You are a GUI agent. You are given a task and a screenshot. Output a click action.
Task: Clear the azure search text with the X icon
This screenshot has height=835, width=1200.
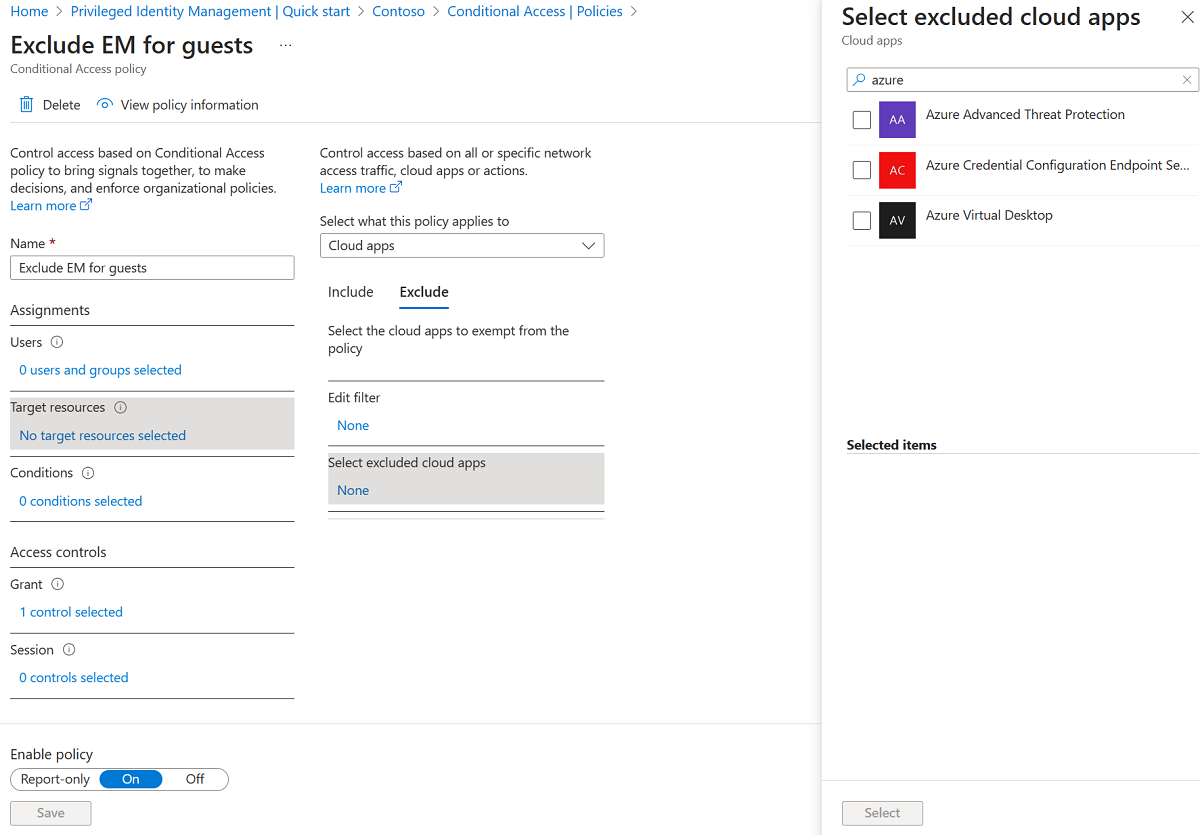[1187, 80]
